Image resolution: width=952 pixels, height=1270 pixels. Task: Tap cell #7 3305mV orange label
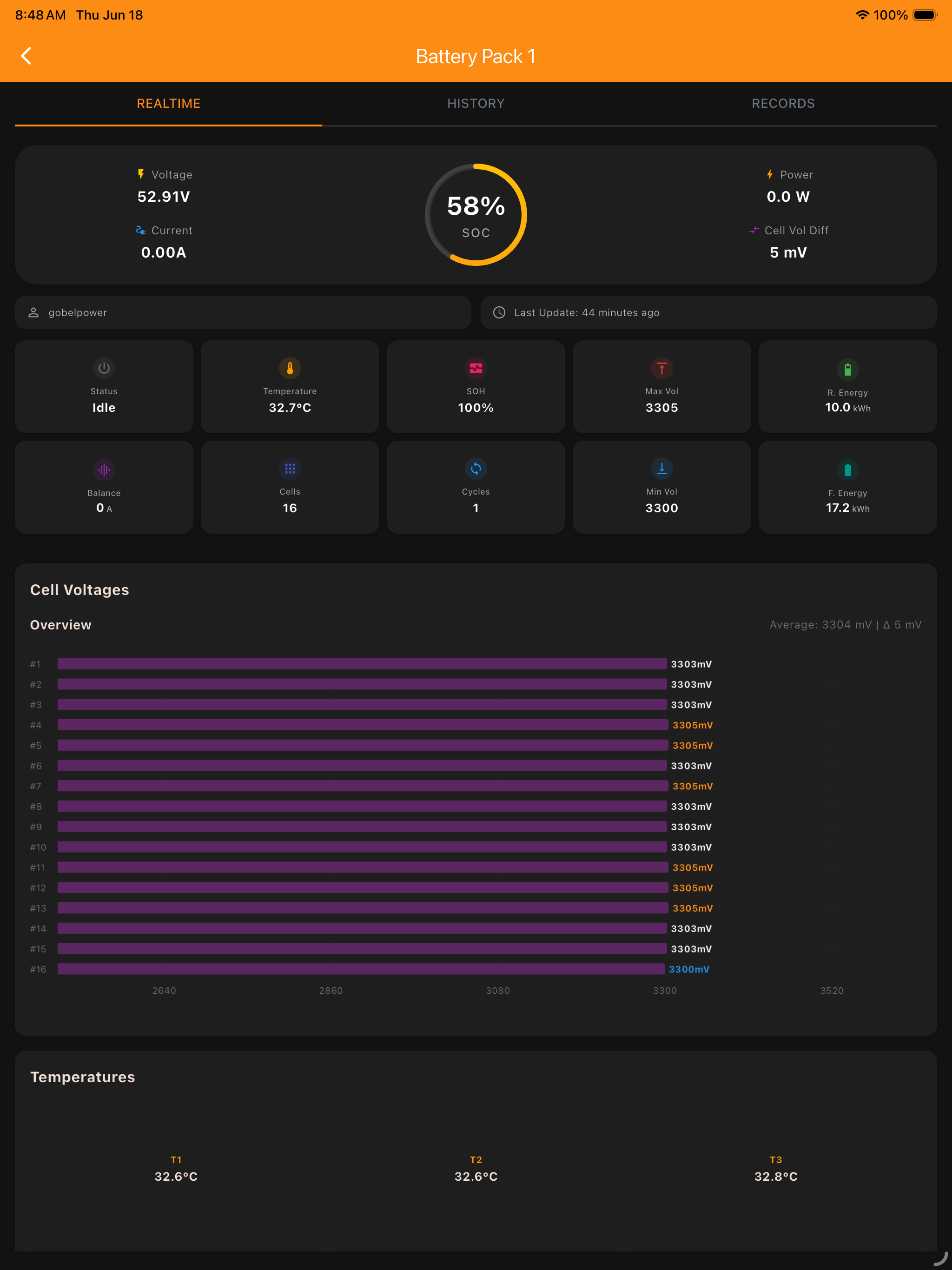693,786
